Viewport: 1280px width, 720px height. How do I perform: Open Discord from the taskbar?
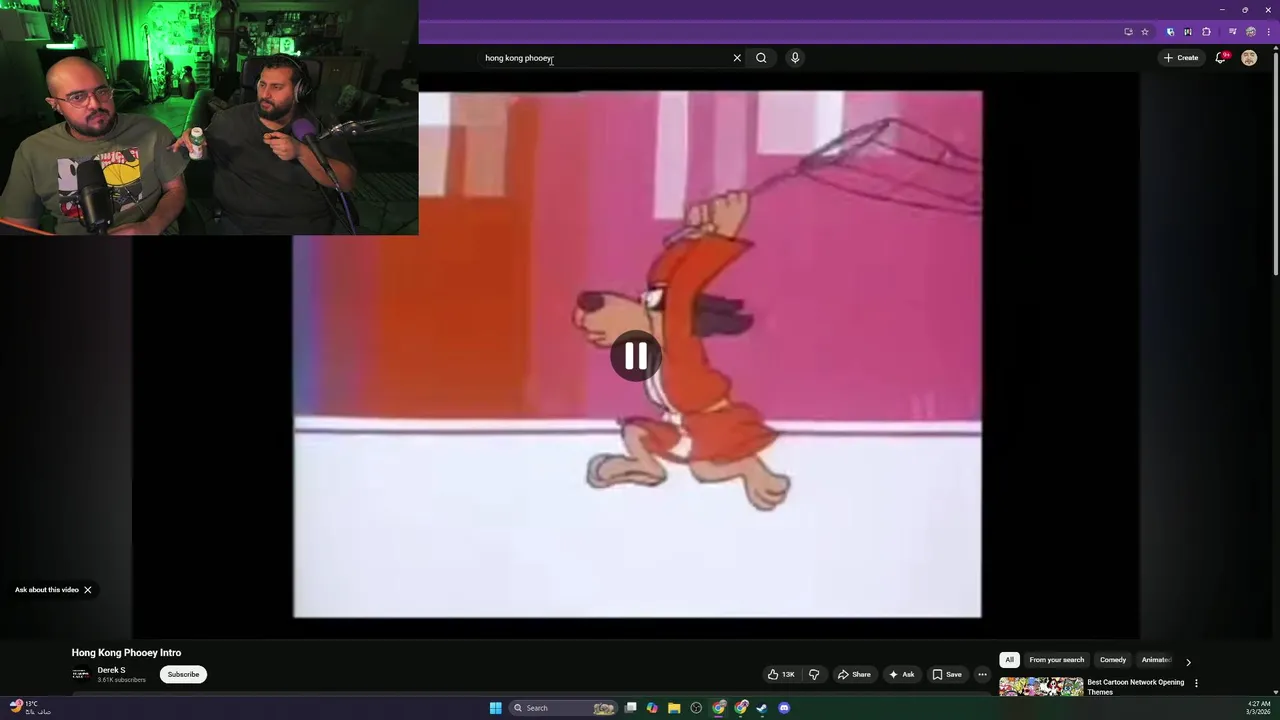click(784, 708)
